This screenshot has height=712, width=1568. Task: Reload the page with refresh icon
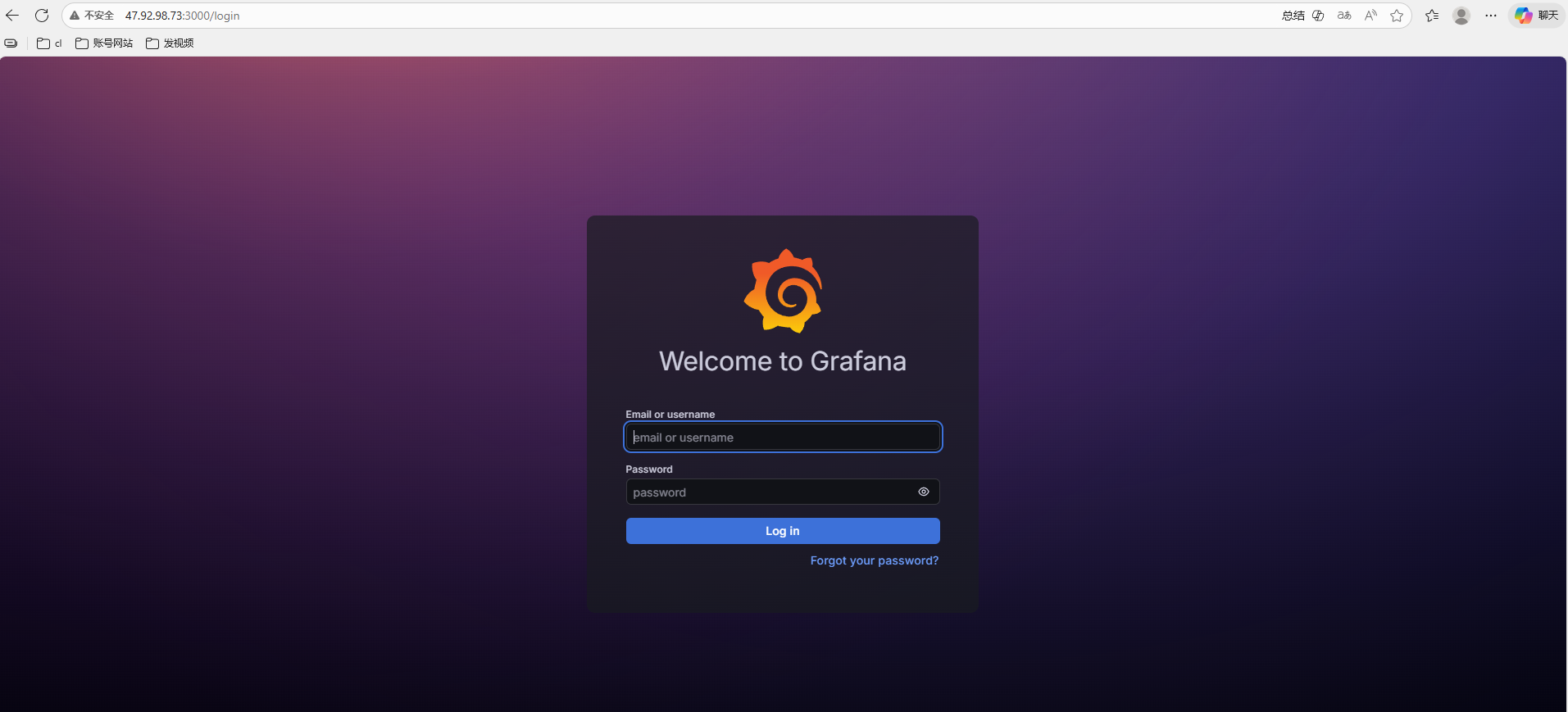coord(42,16)
